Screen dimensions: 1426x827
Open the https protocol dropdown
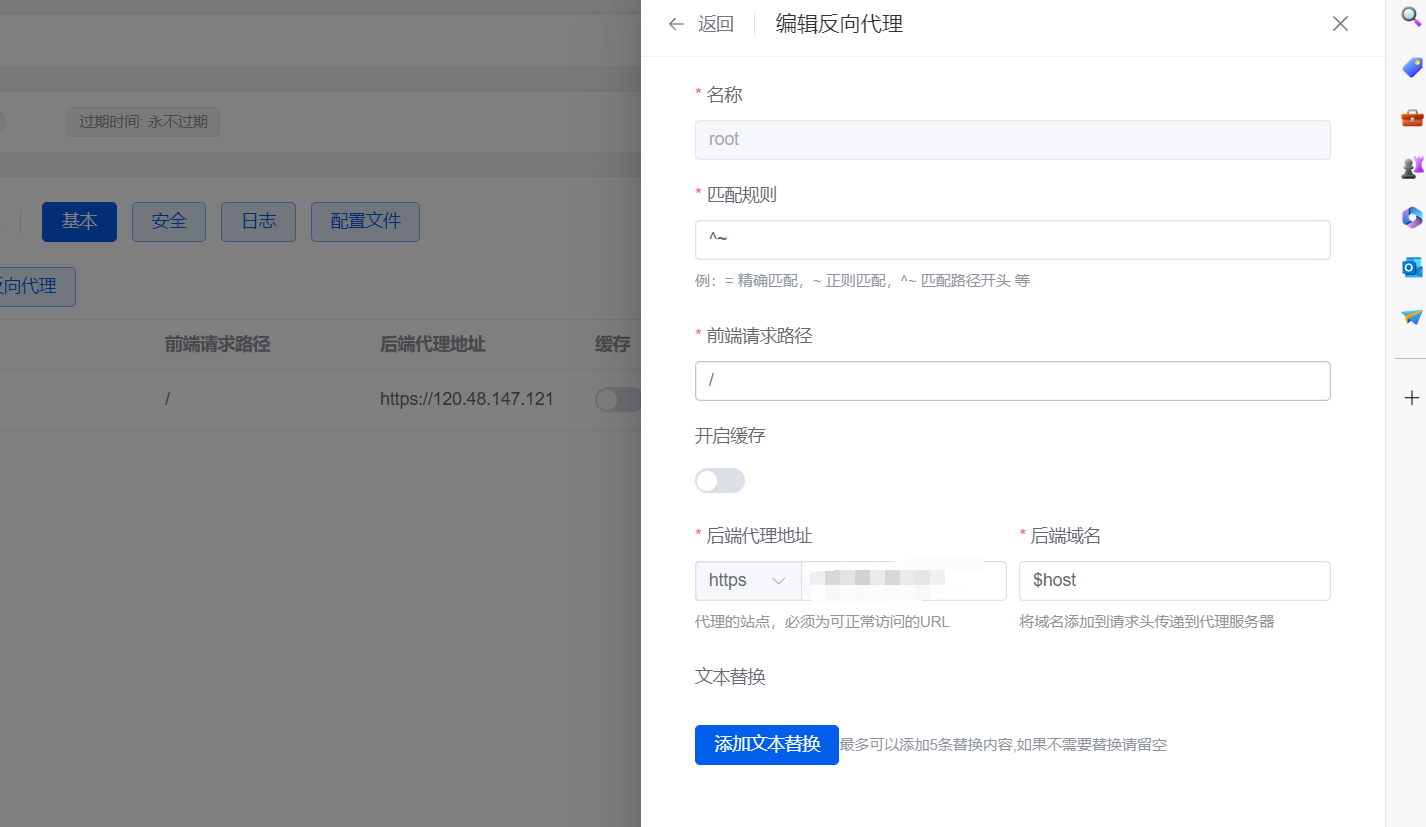(x=748, y=580)
